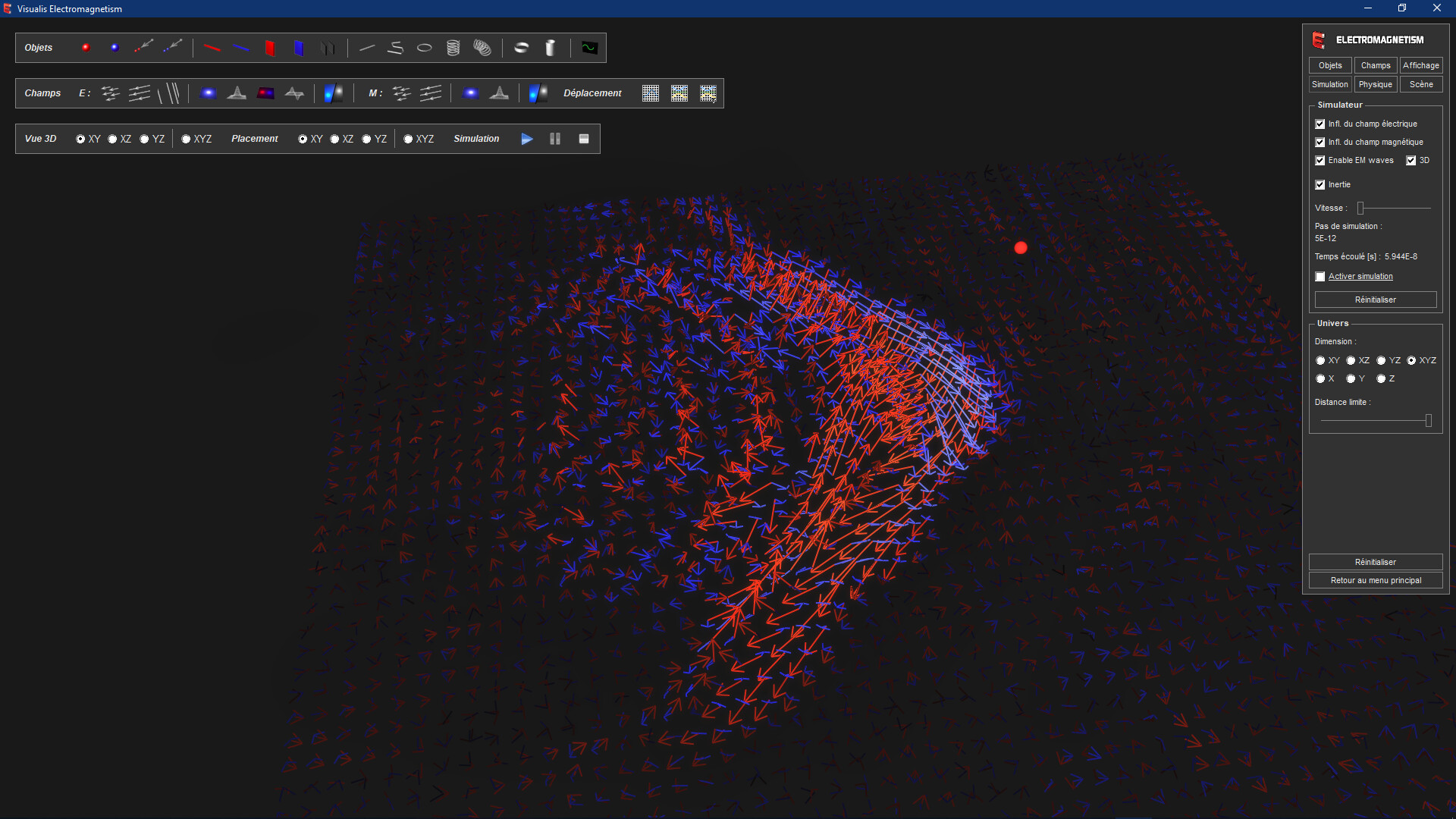Disable the Enable EM waves checkbox
This screenshot has width=1456, height=819.
click(x=1319, y=160)
